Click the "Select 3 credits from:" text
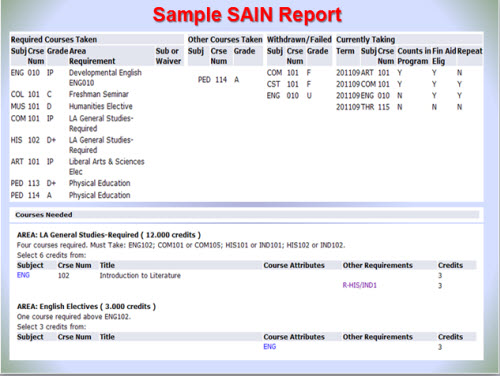The height and width of the screenshot is (376, 500). pos(51,327)
